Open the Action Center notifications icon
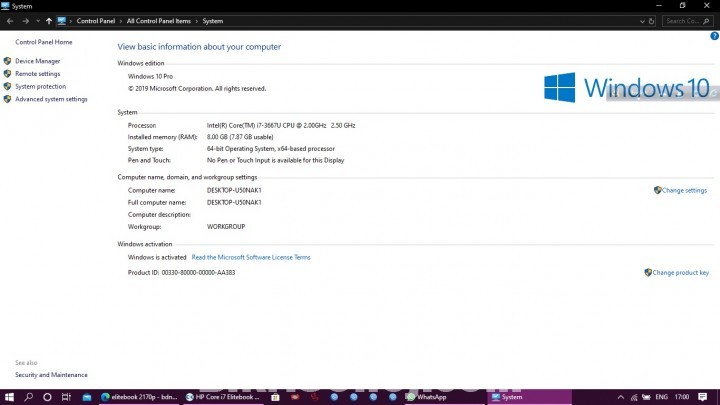Screen dimensions: 720x405 pyautogui.click(x=703, y=397)
